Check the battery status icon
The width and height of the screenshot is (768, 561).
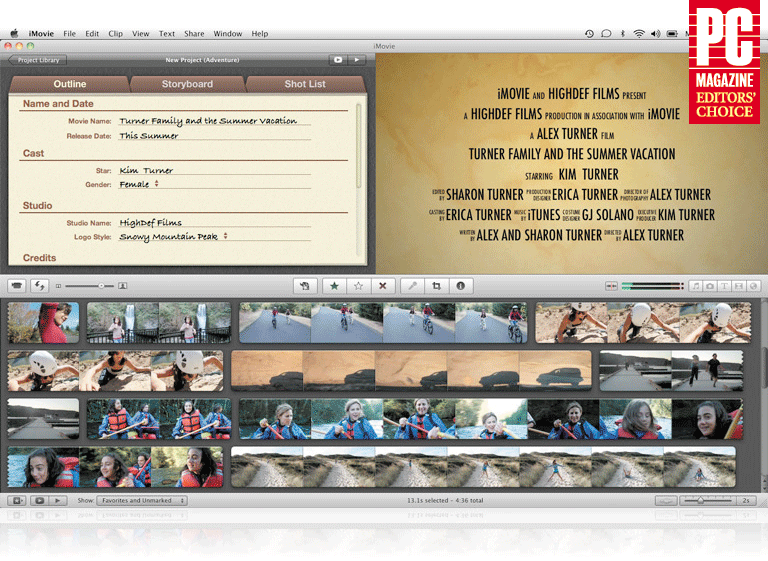point(672,34)
